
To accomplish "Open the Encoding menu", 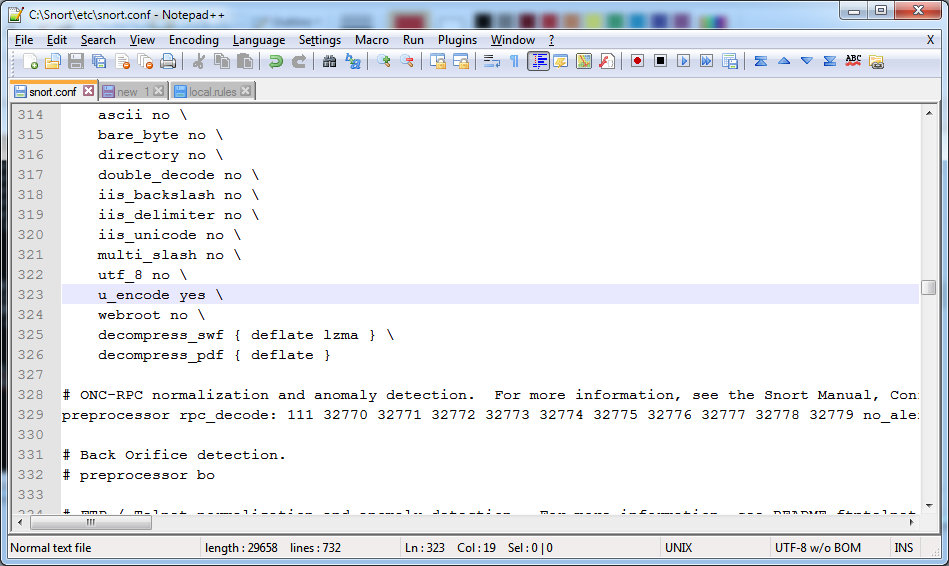I will click(193, 40).
